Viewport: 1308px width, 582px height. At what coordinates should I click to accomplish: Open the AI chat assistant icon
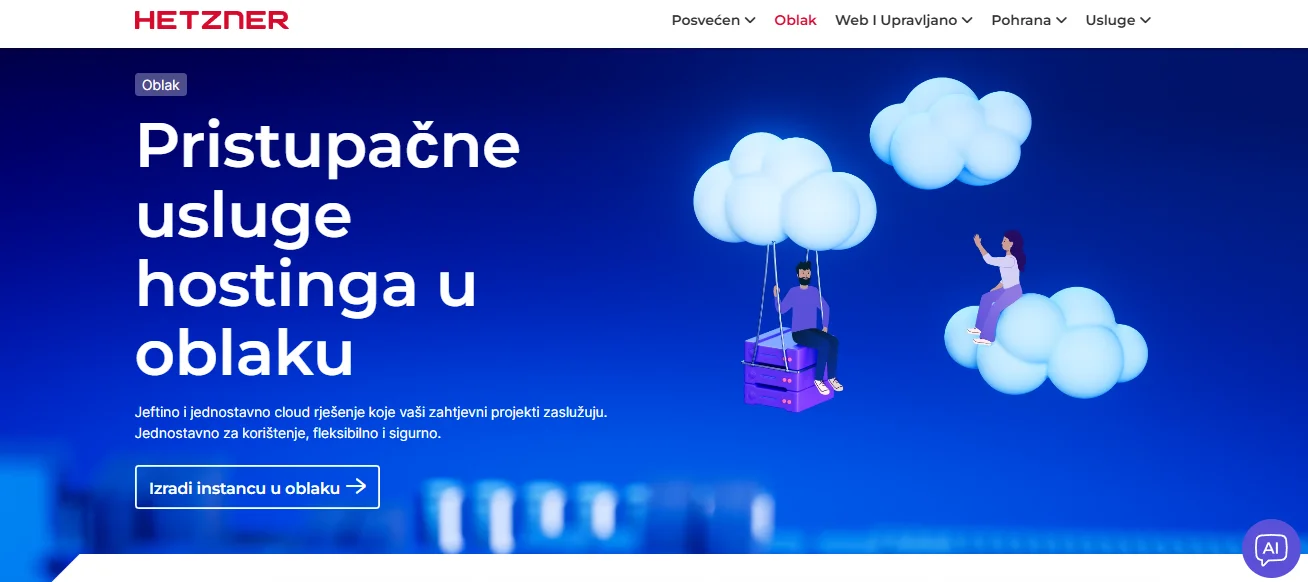[x=1271, y=548]
